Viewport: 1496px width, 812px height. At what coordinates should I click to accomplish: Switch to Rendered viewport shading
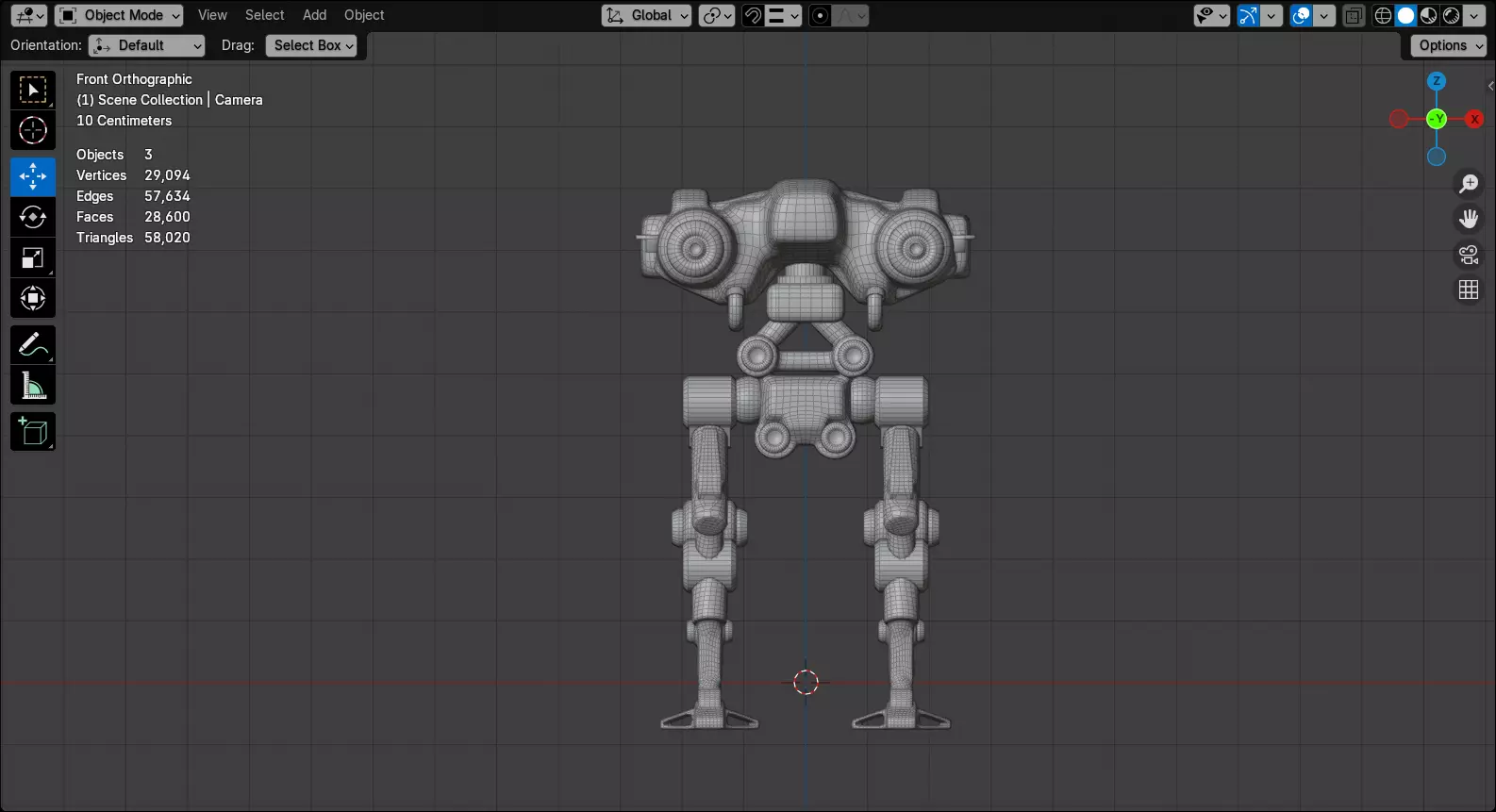(1452, 15)
